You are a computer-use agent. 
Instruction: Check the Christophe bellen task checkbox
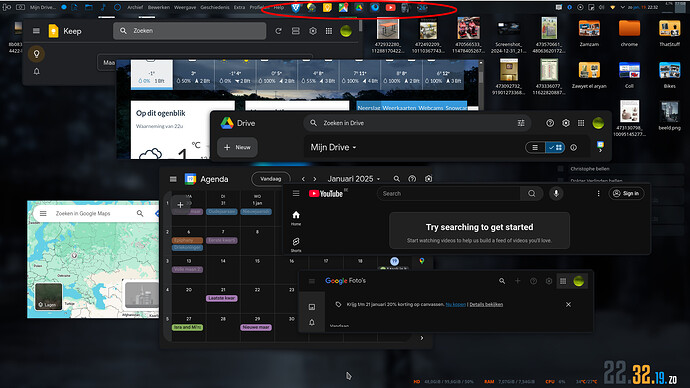coord(561,168)
